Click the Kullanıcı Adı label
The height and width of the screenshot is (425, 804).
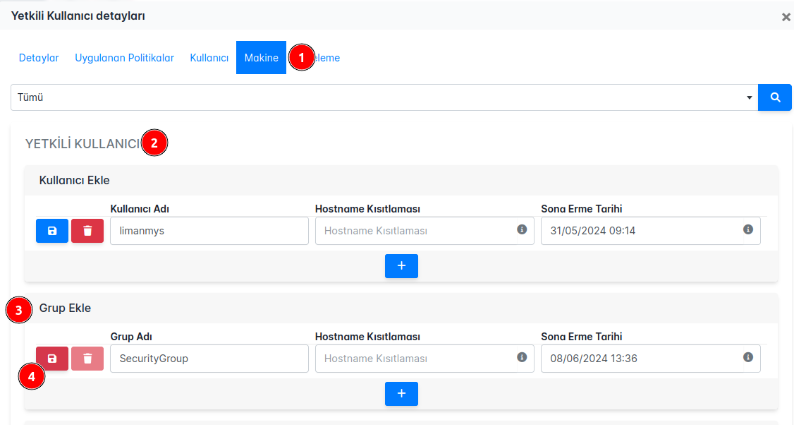click(139, 209)
